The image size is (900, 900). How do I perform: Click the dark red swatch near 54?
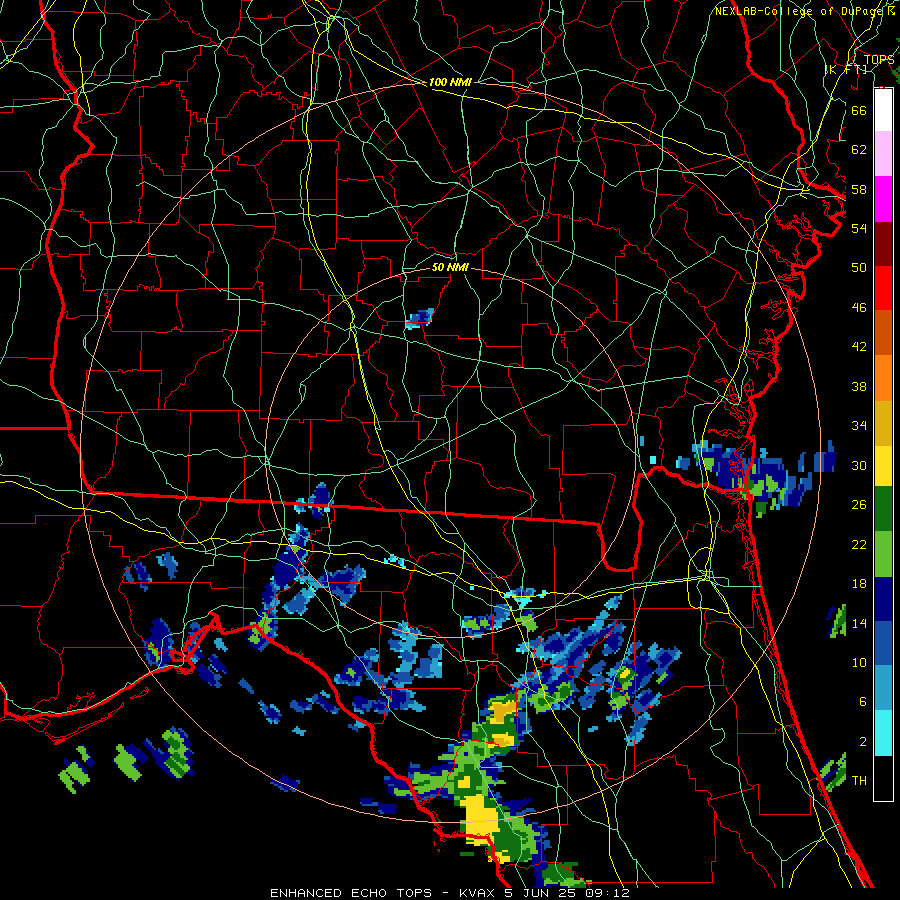point(883,243)
